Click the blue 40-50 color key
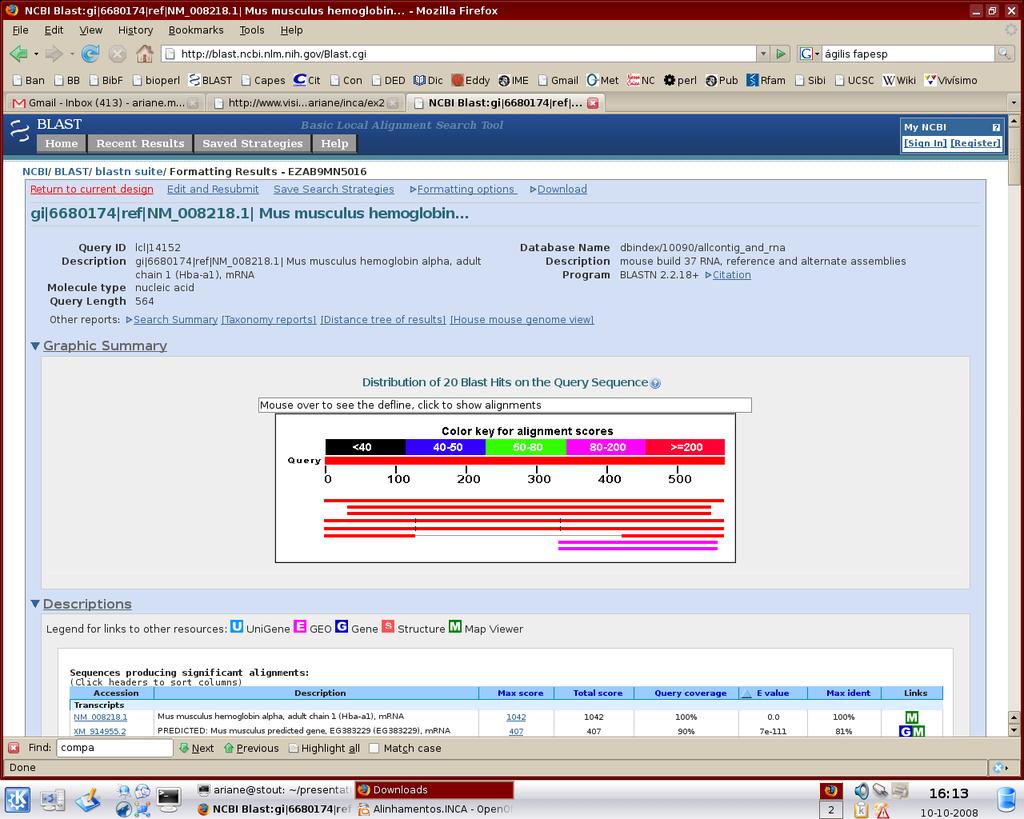This screenshot has width=1024, height=819. click(x=446, y=447)
